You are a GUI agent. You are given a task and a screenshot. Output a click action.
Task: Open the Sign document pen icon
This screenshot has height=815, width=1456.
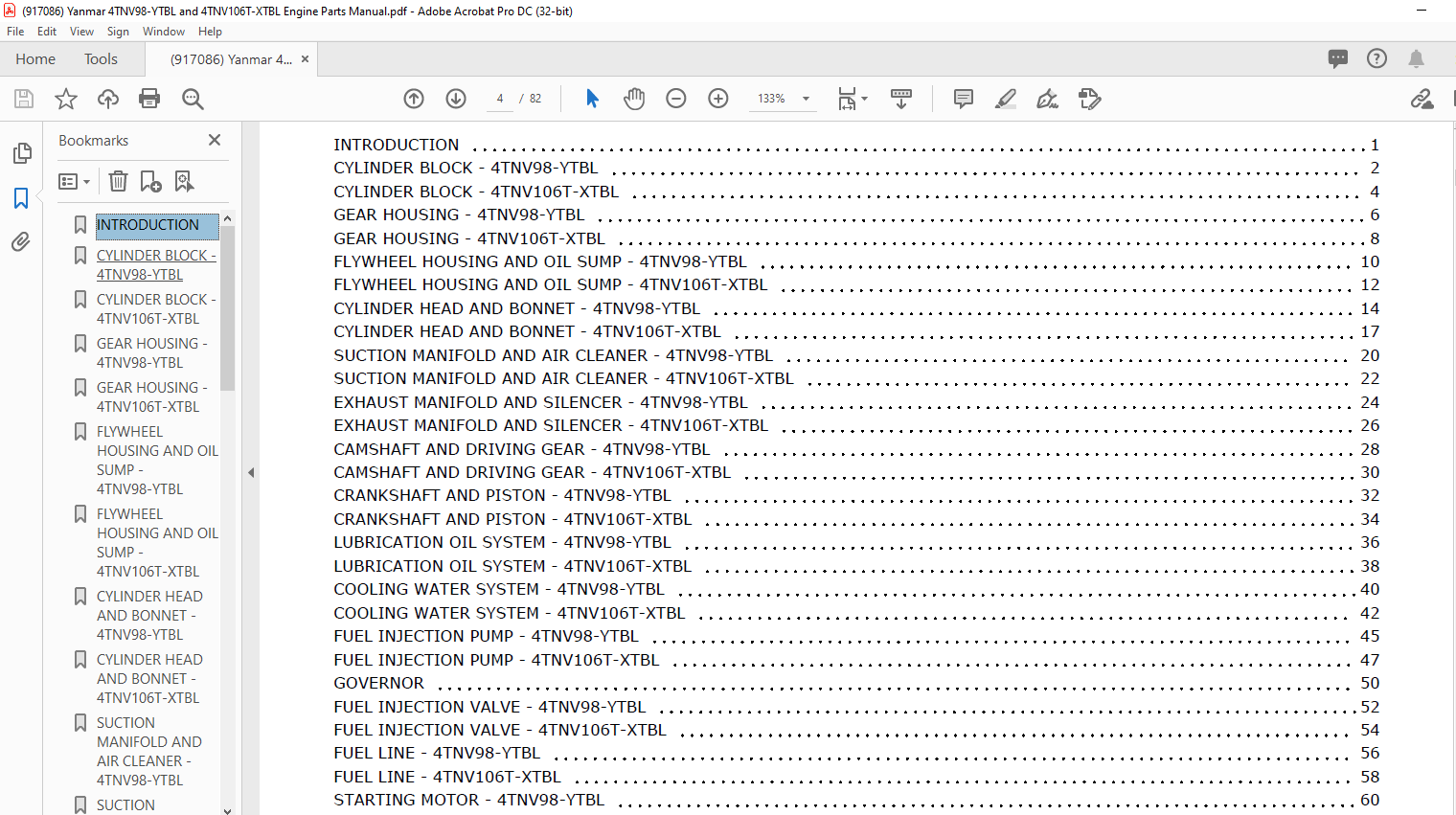[1048, 99]
